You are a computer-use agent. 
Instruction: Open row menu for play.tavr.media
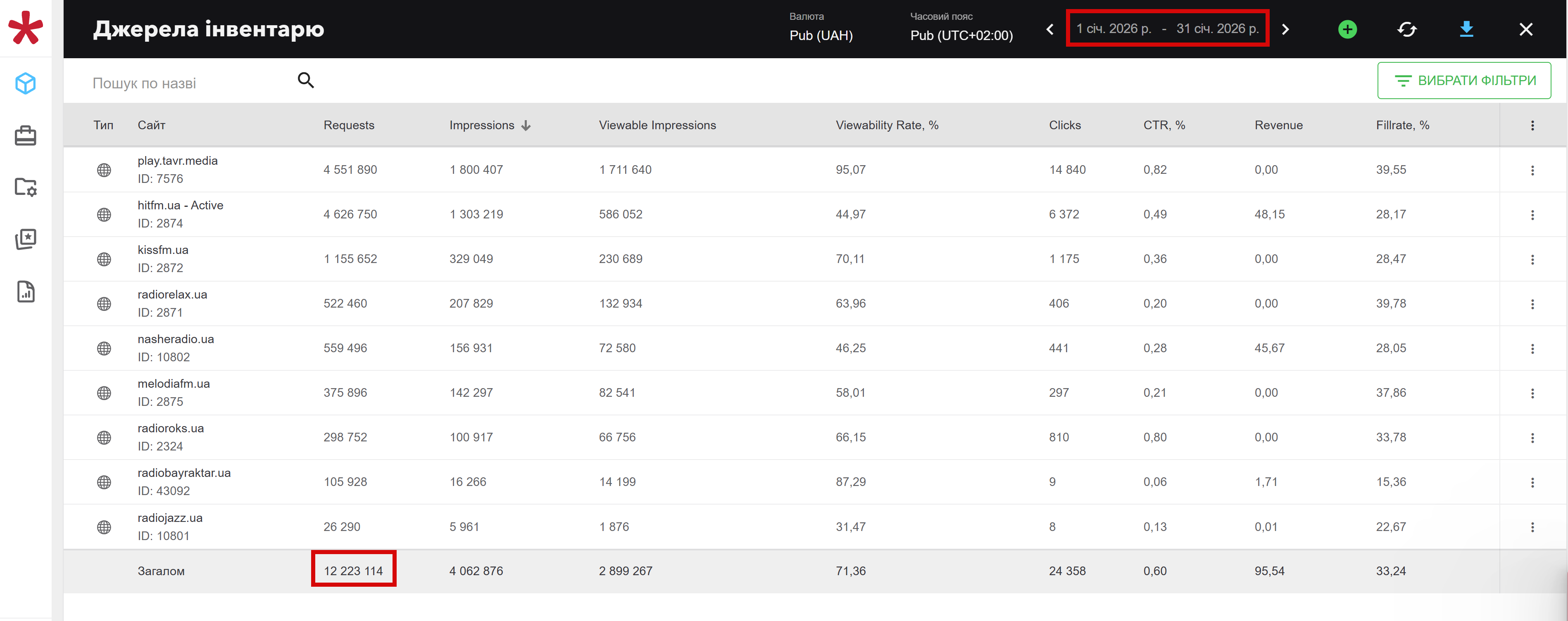[x=1532, y=170]
